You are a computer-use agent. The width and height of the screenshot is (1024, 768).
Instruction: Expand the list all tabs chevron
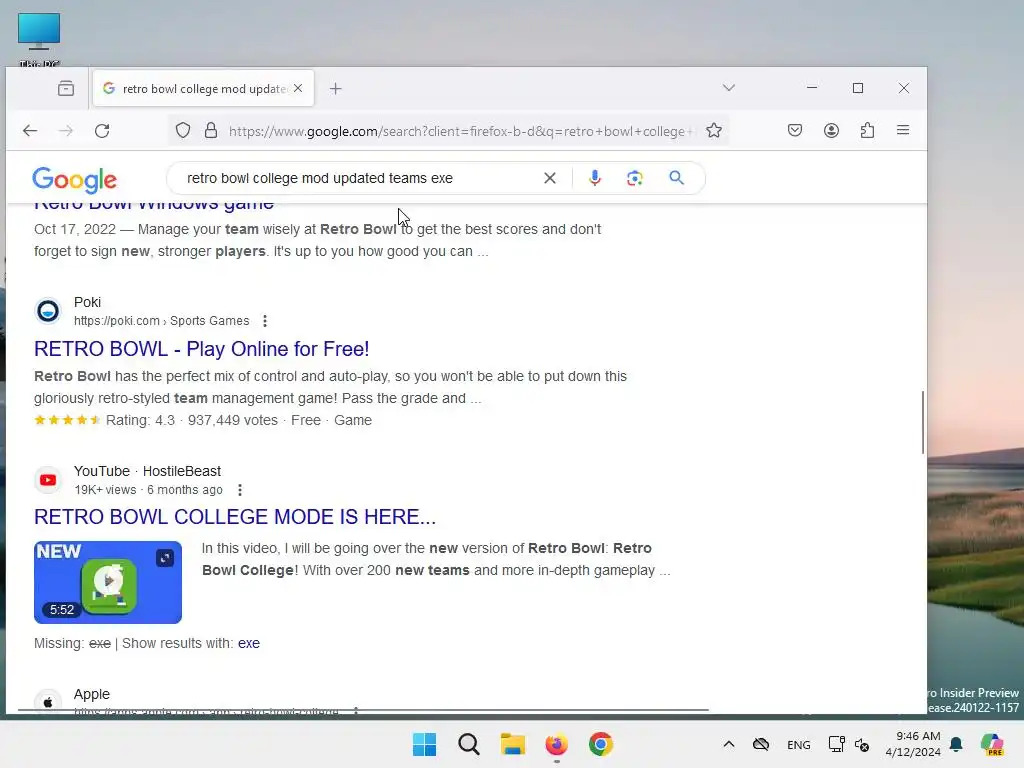tap(729, 88)
